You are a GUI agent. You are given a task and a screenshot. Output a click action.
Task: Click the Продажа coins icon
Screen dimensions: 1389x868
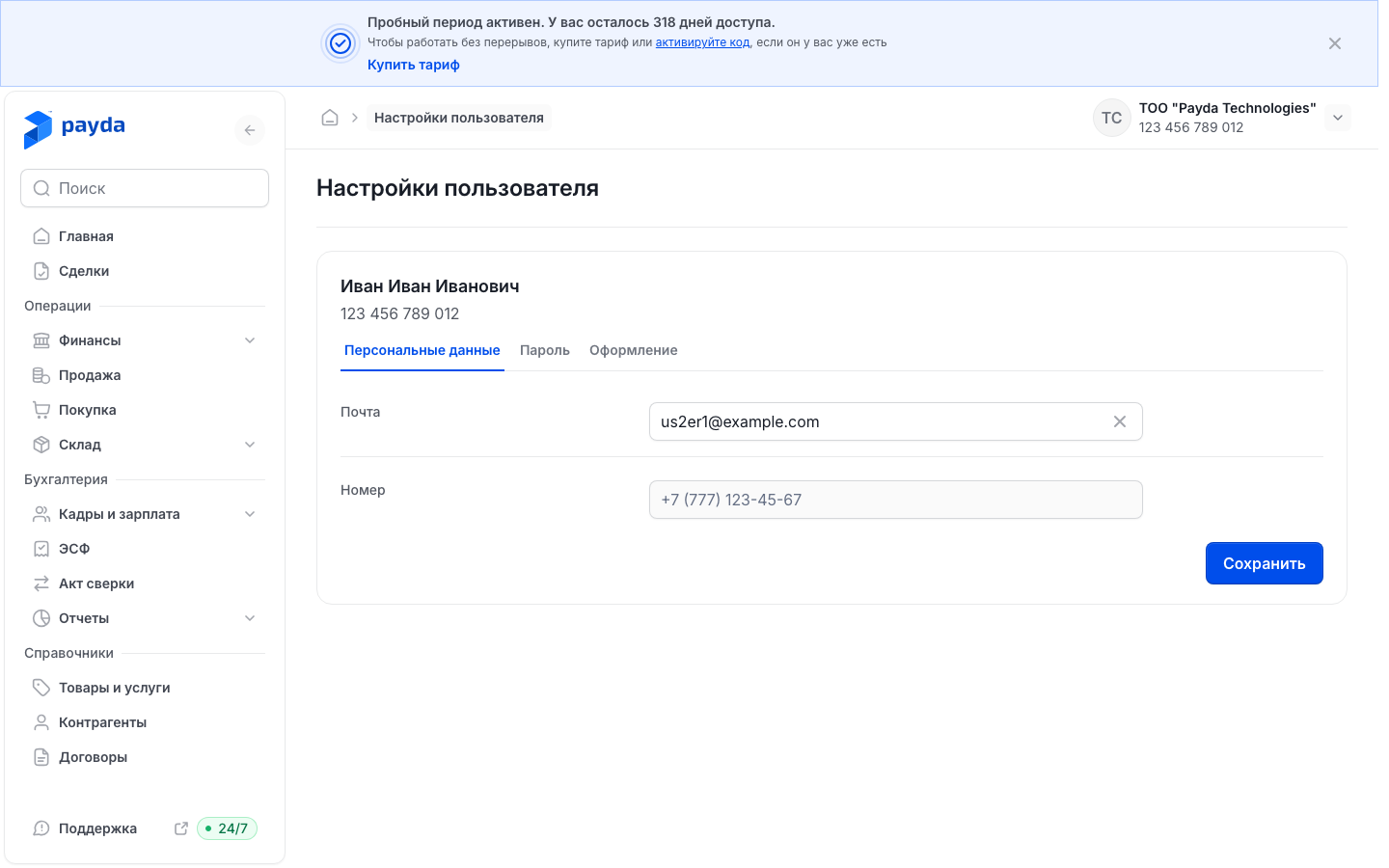41,375
